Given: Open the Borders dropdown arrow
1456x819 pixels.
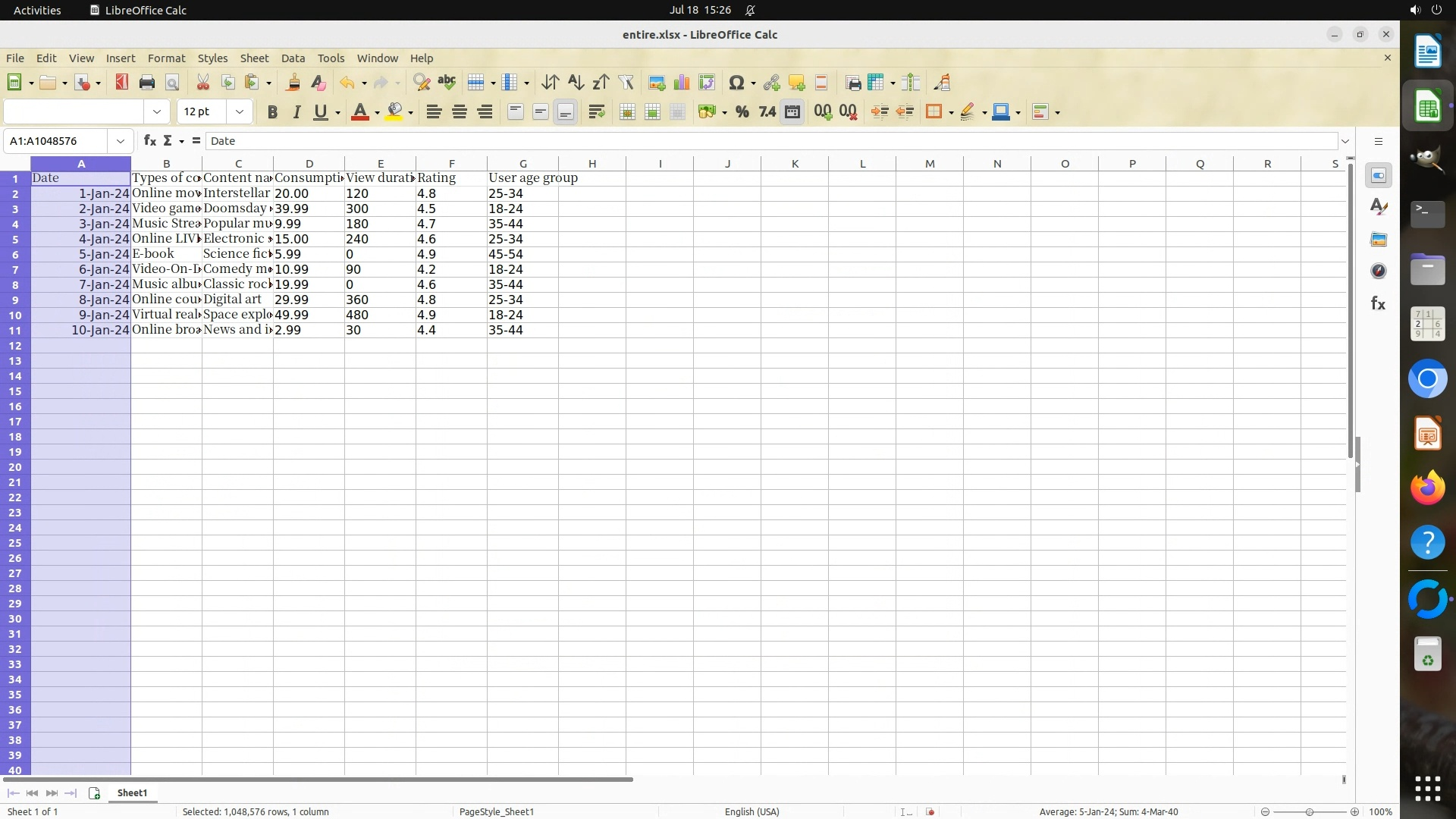Looking at the screenshot, I should tap(951, 112).
